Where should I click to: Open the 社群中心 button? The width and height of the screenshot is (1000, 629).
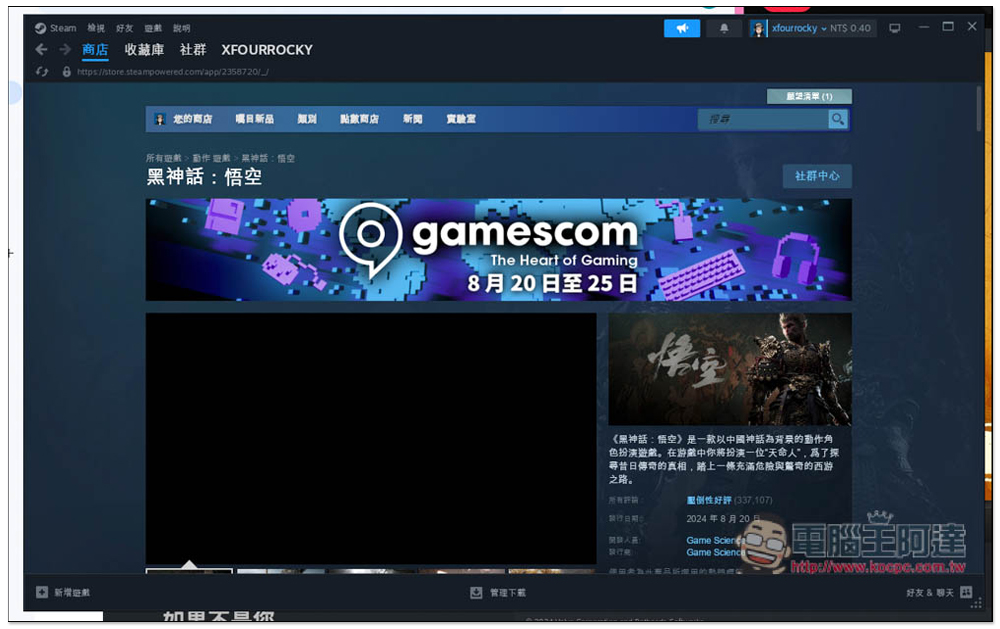tap(817, 176)
